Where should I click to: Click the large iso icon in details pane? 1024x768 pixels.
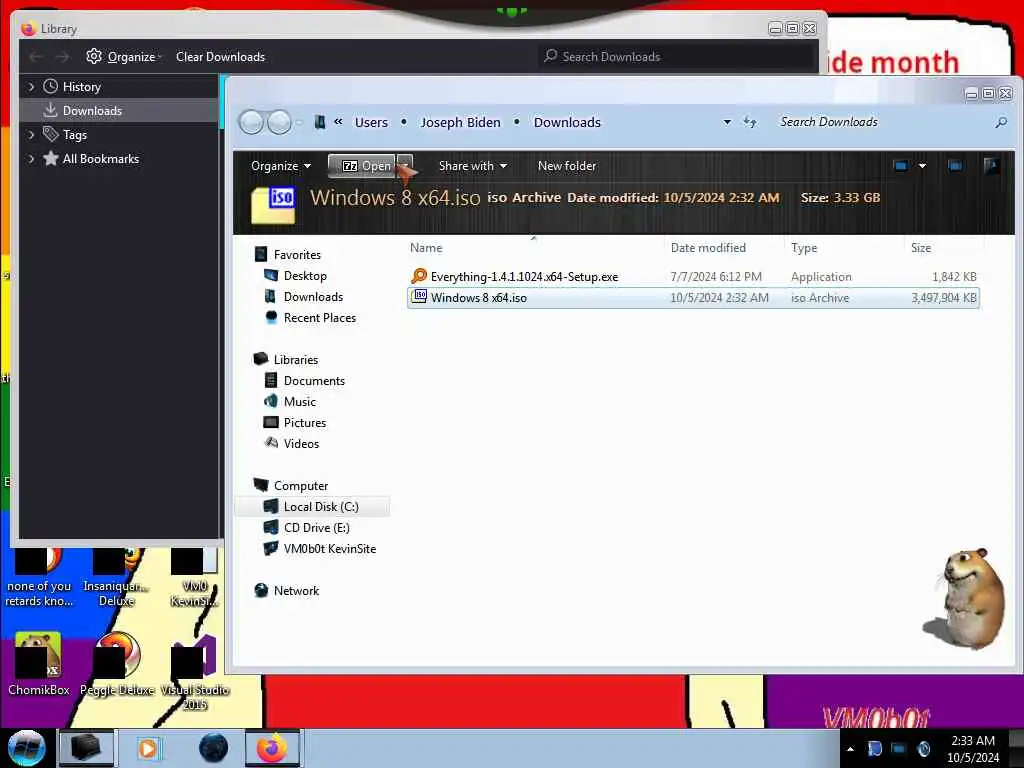click(x=273, y=205)
